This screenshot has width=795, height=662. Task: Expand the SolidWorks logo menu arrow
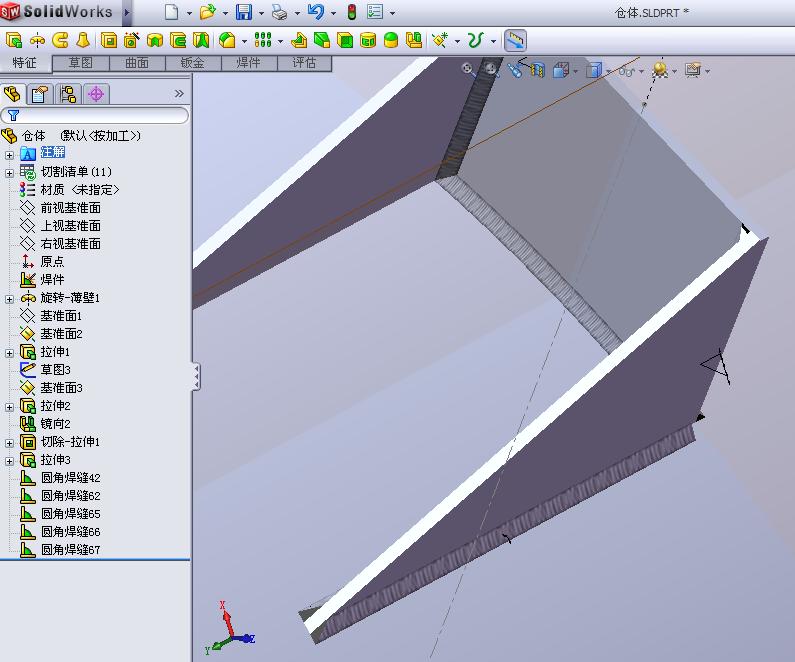coord(127,12)
